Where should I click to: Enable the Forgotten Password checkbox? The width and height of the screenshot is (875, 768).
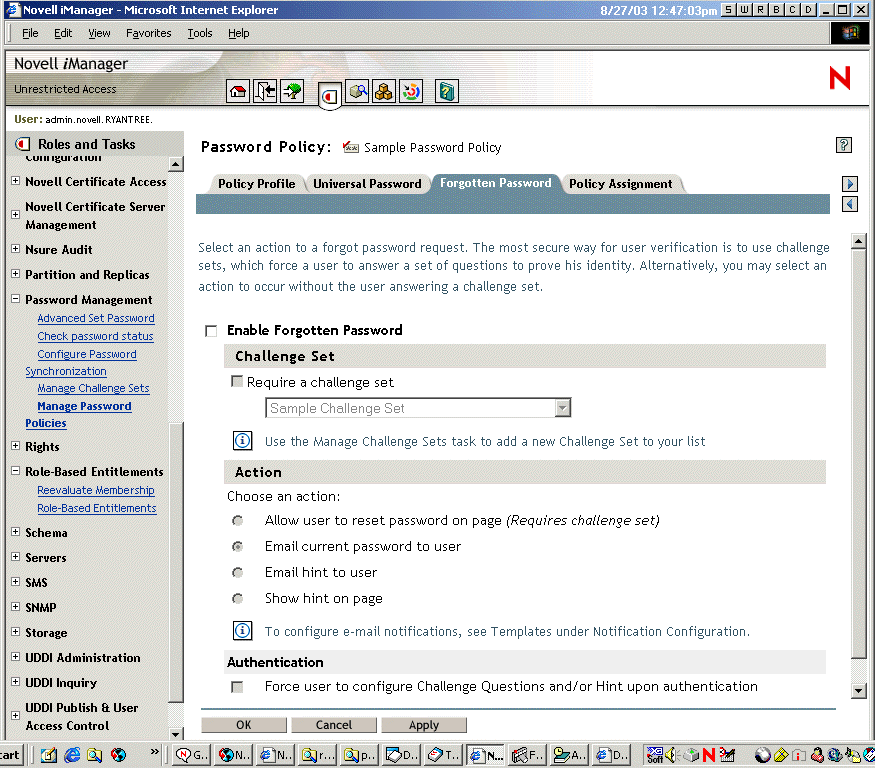click(211, 329)
